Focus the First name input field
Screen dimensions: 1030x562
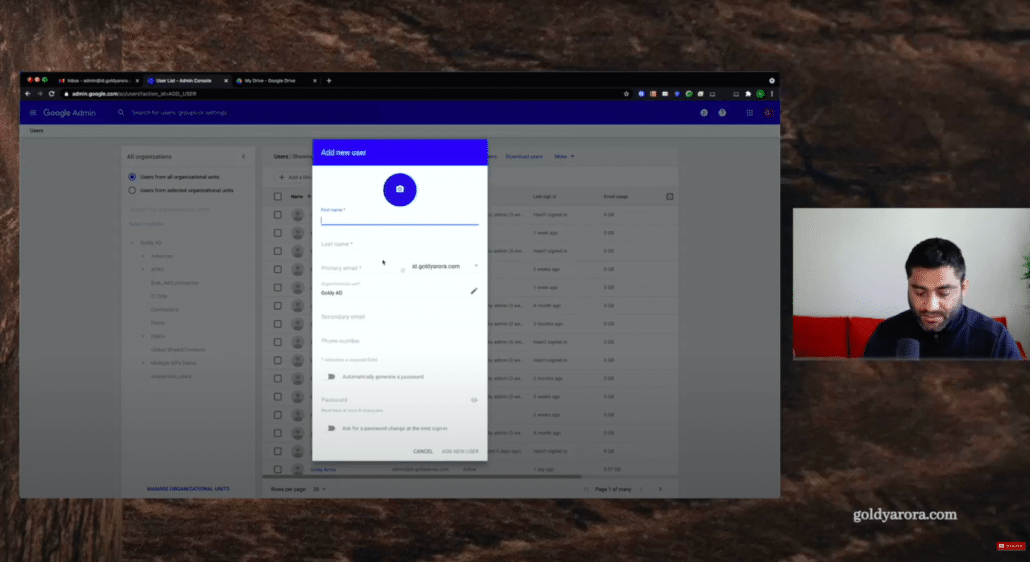click(x=399, y=220)
